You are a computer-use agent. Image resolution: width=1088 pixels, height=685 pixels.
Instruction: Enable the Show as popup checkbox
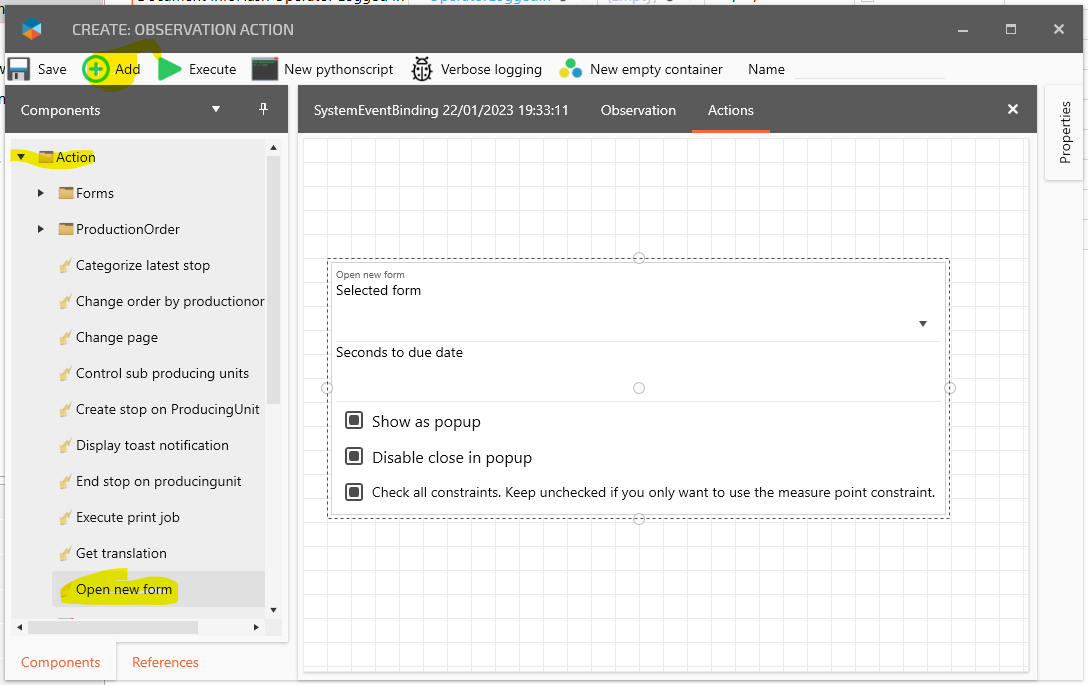354,421
